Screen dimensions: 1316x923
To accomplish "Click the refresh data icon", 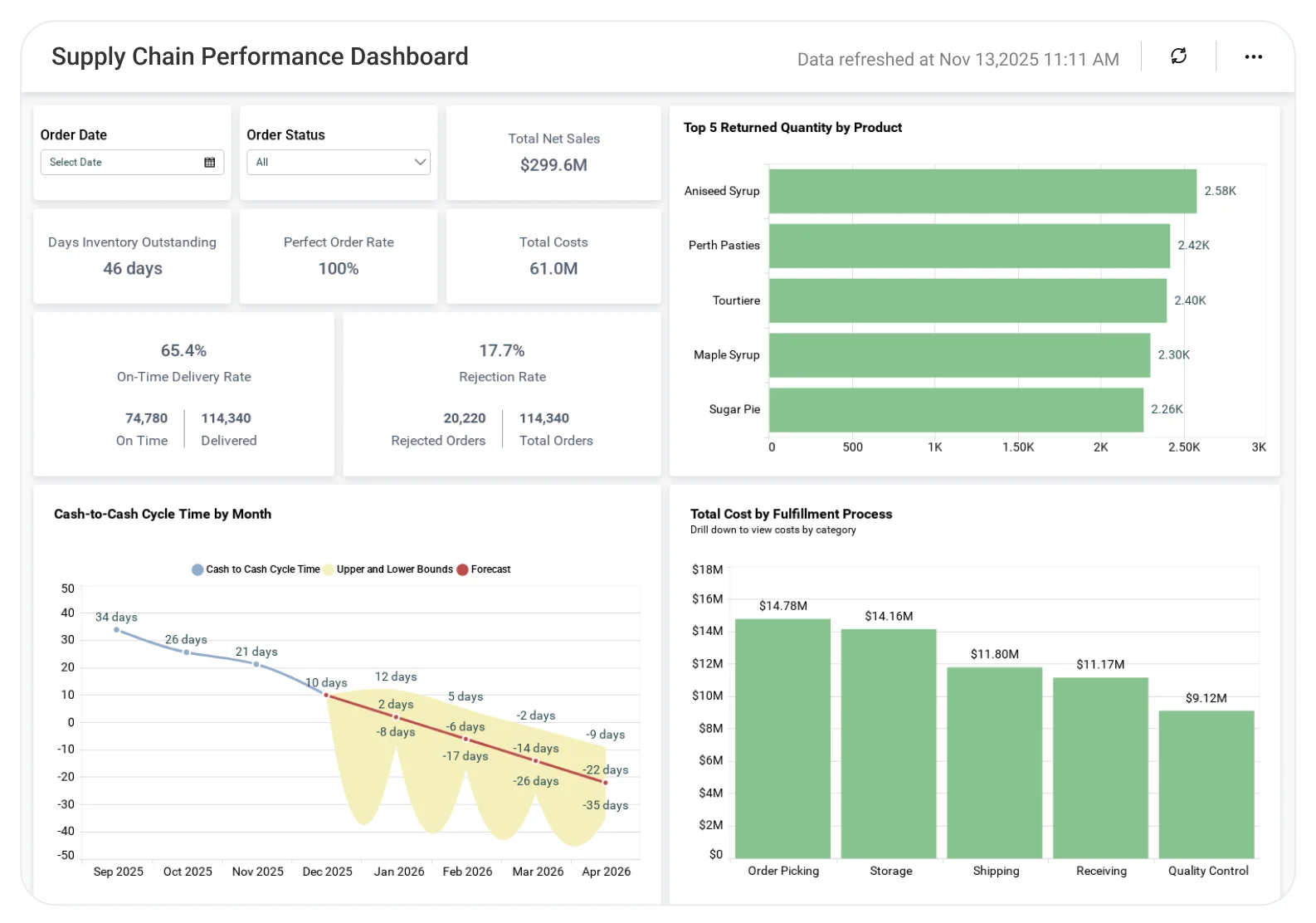I will coord(1178,56).
